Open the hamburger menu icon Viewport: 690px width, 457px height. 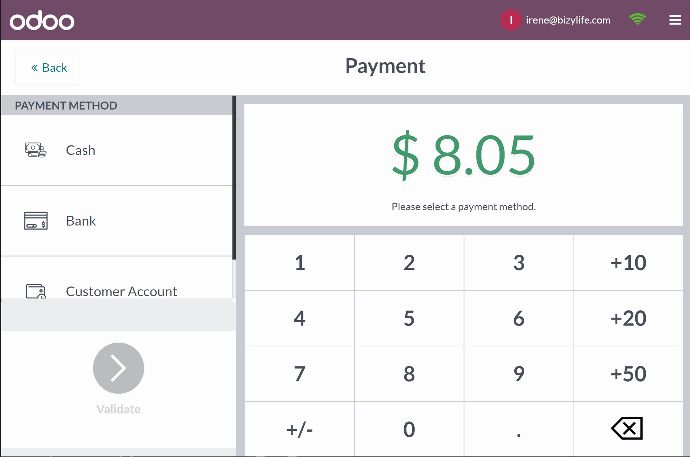675,20
